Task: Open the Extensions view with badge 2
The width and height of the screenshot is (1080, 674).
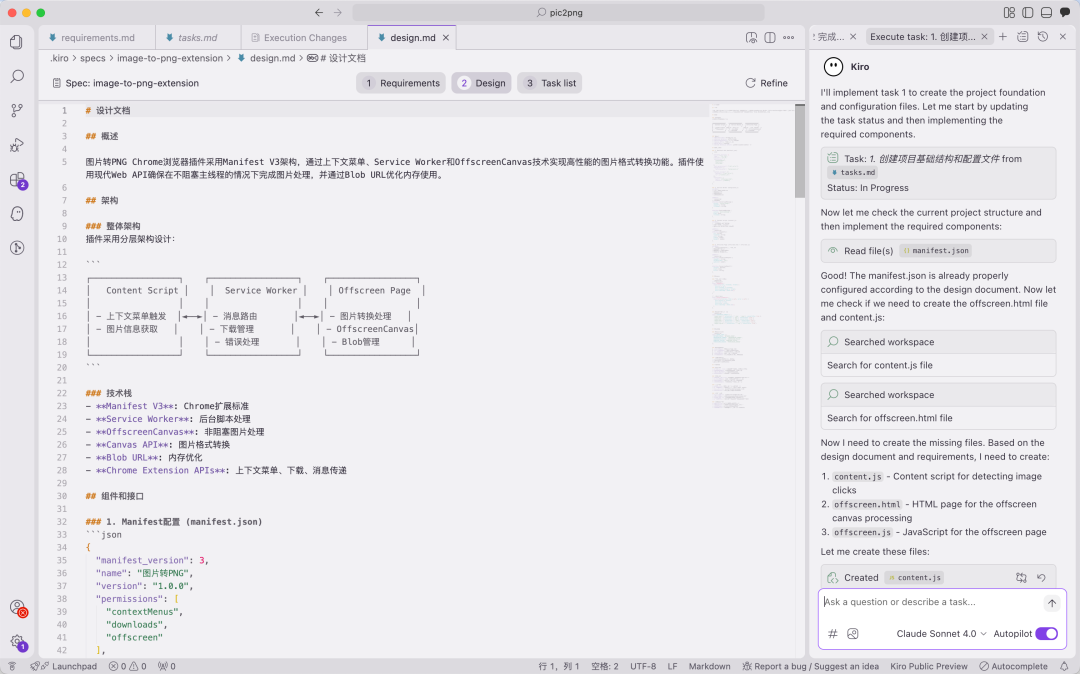Action: point(18,180)
